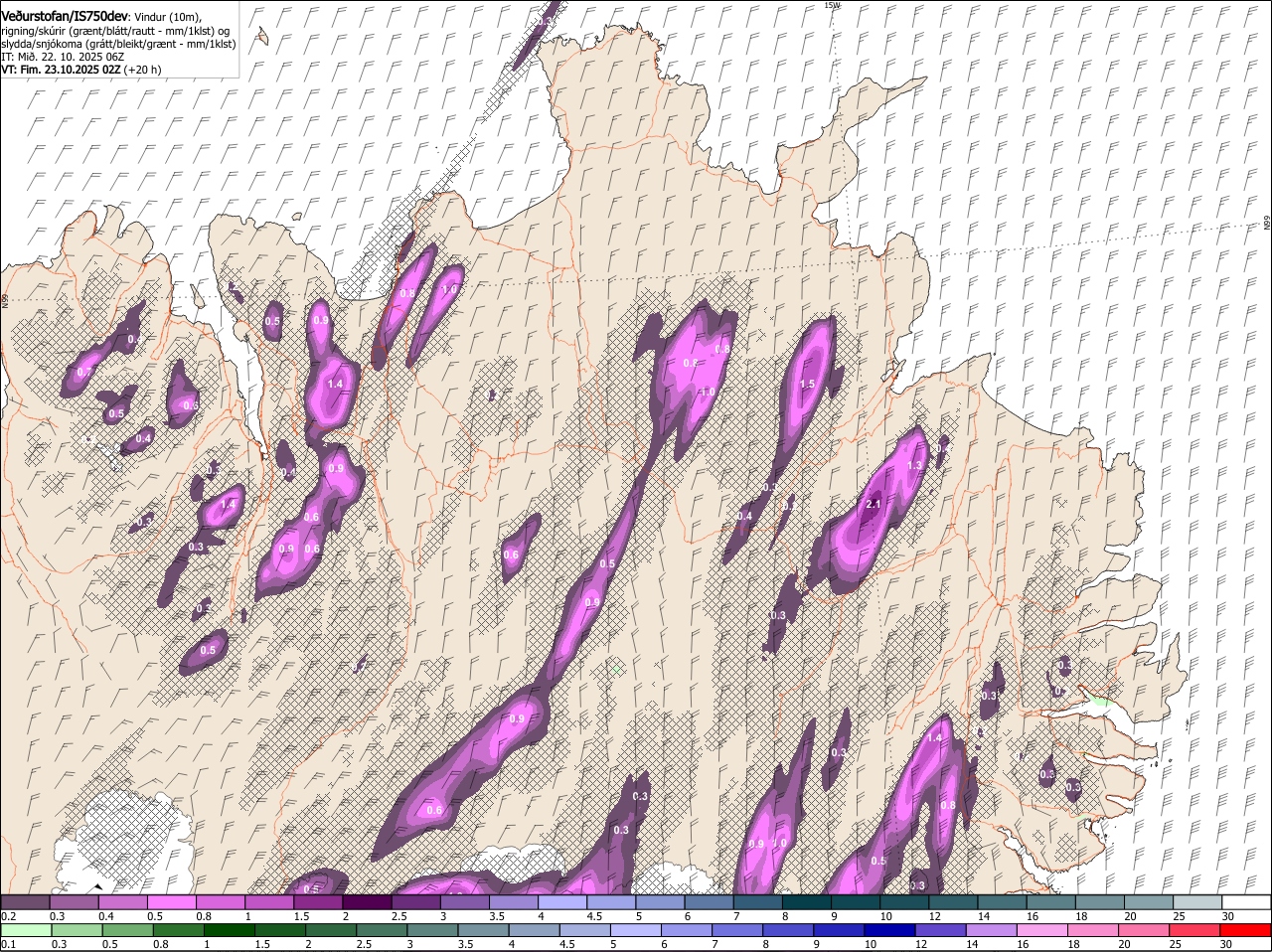The height and width of the screenshot is (952, 1272).
Task: Click the 15W longitude label at map top
Action: pos(832,5)
